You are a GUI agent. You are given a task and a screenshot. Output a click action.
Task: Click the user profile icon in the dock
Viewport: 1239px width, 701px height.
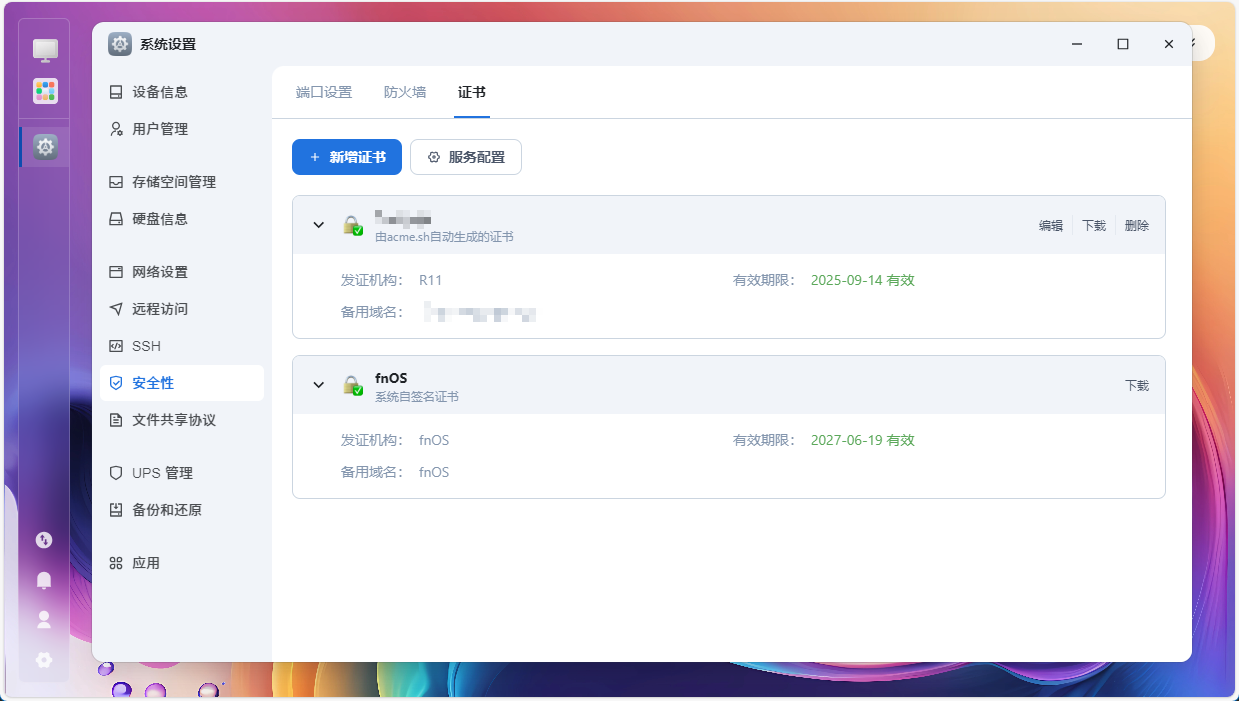click(44, 620)
